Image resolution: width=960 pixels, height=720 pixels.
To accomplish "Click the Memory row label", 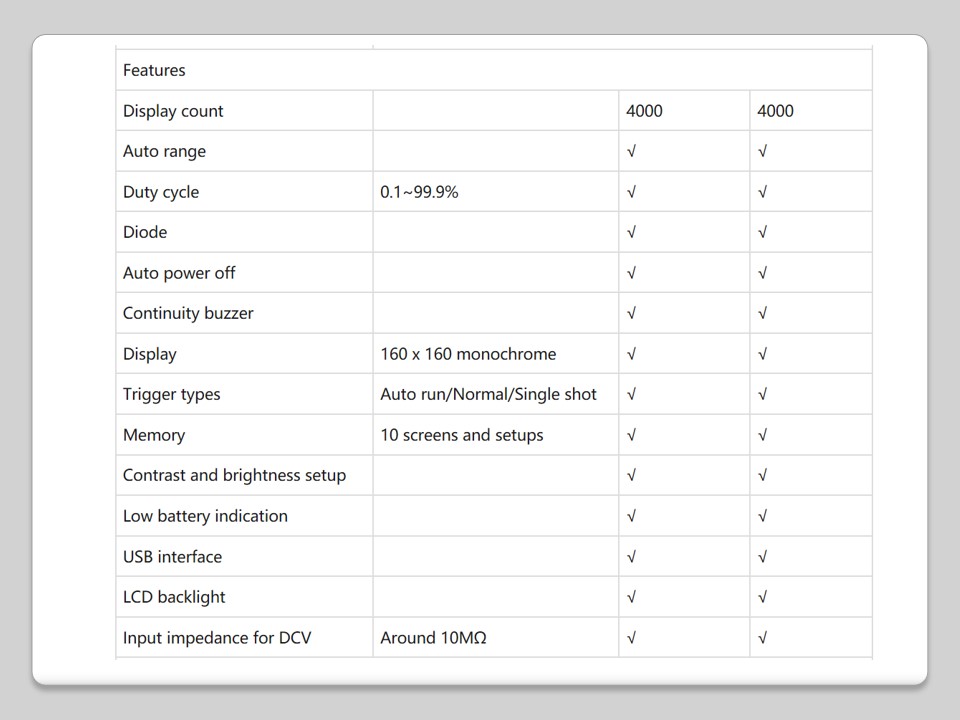I will tap(154, 435).
